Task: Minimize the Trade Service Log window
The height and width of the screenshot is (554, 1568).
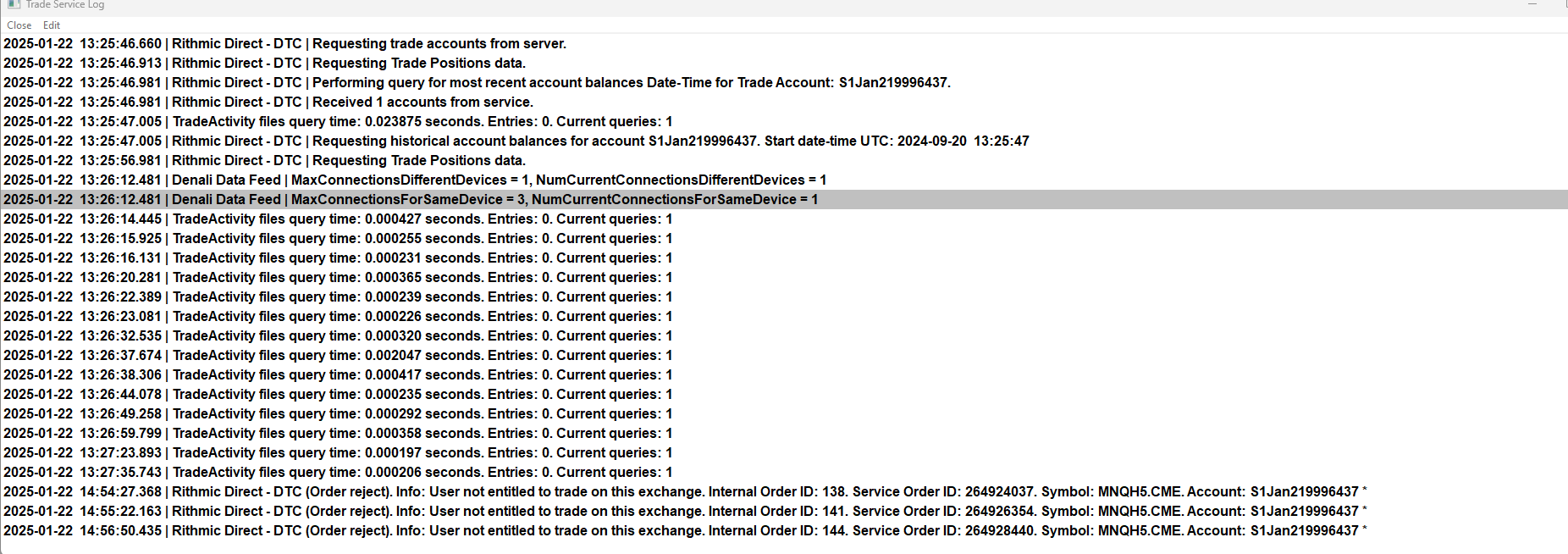Action: (x=1532, y=4)
